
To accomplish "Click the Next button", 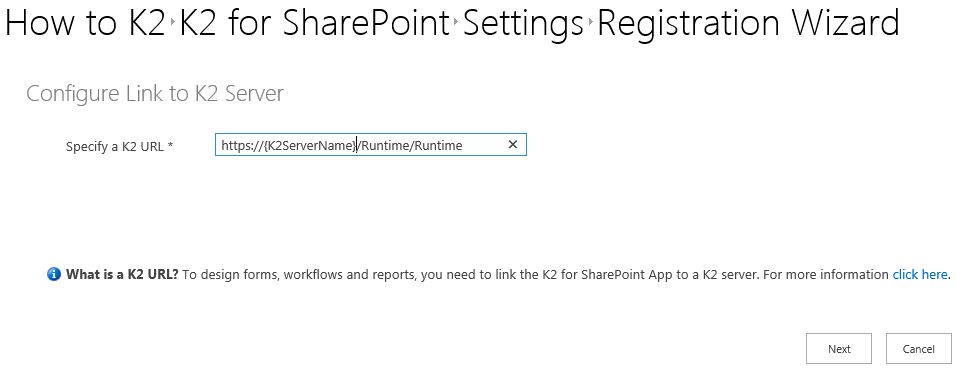I will (x=839, y=349).
